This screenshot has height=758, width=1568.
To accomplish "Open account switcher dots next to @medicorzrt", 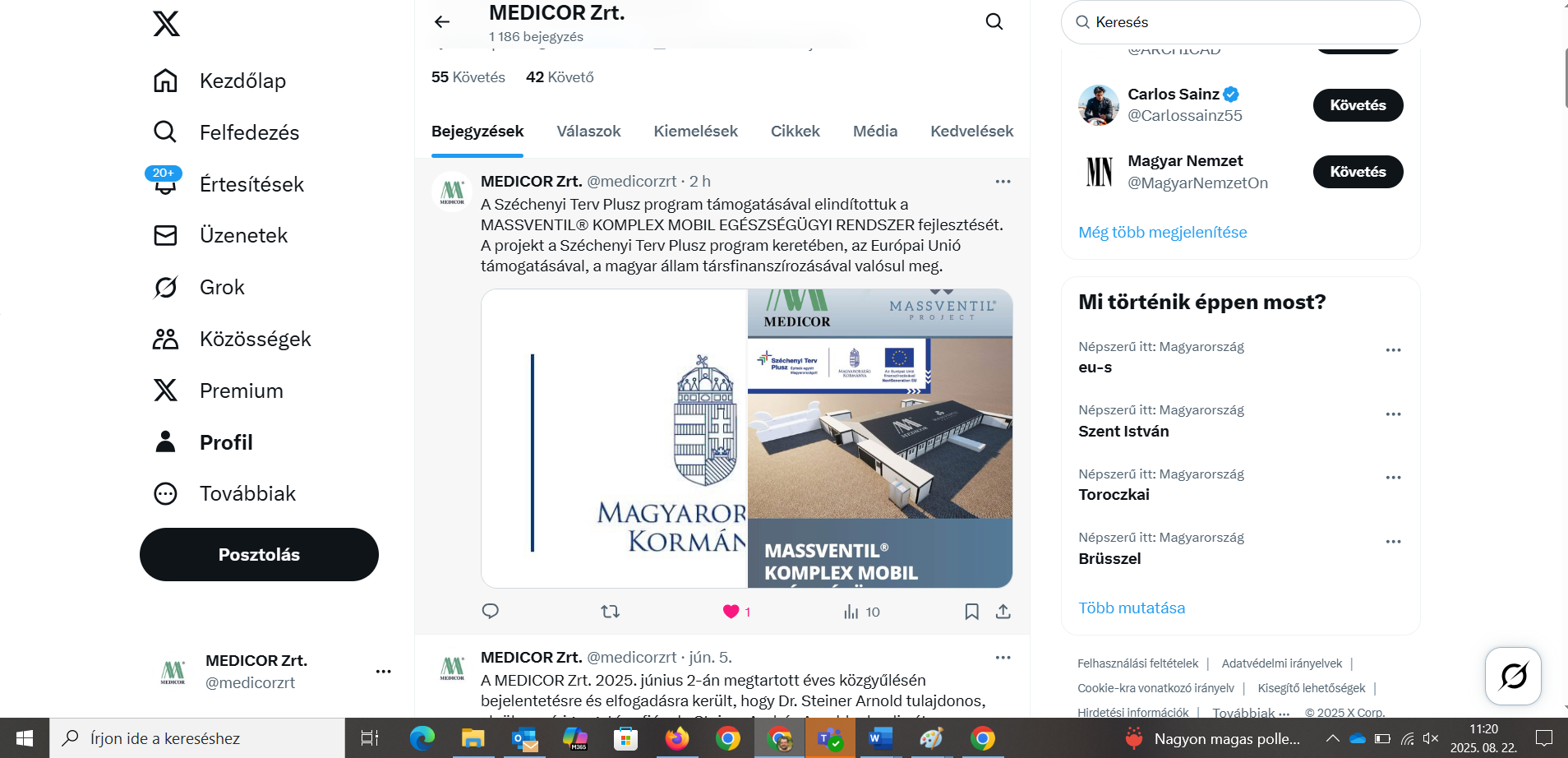I will point(383,672).
